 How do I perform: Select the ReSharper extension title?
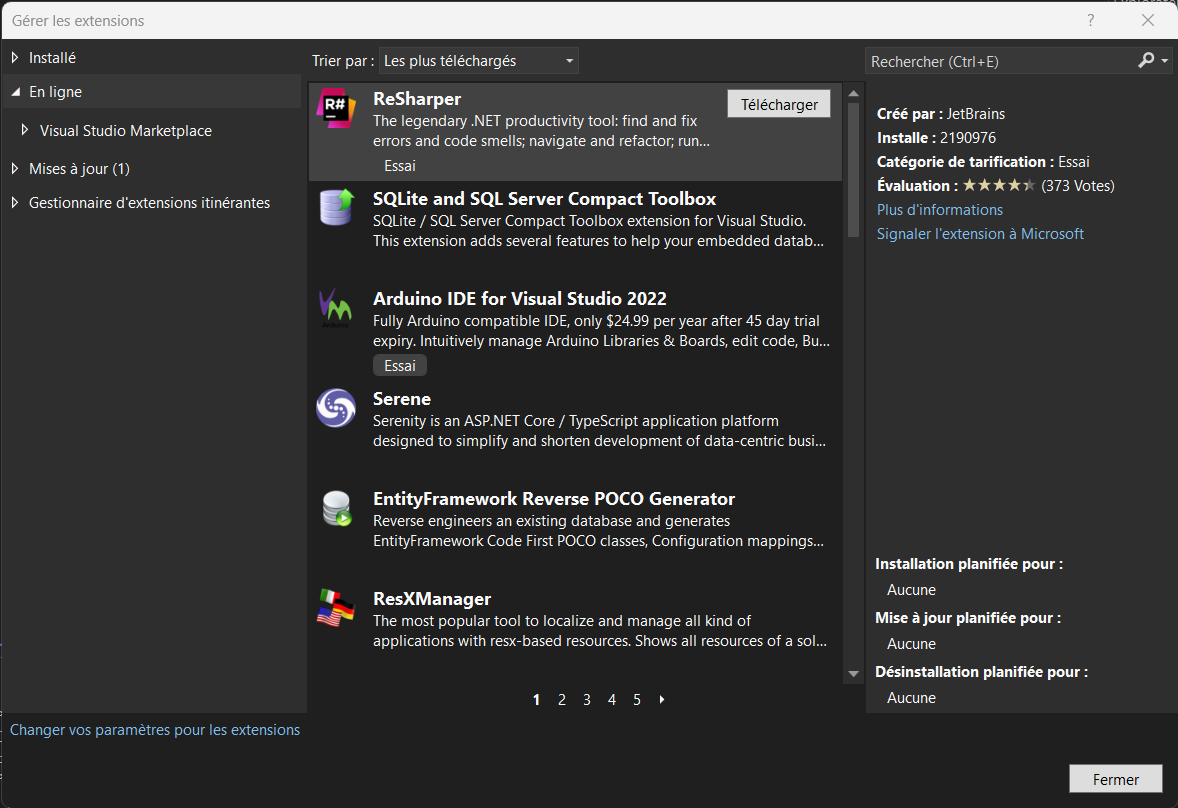tap(417, 99)
